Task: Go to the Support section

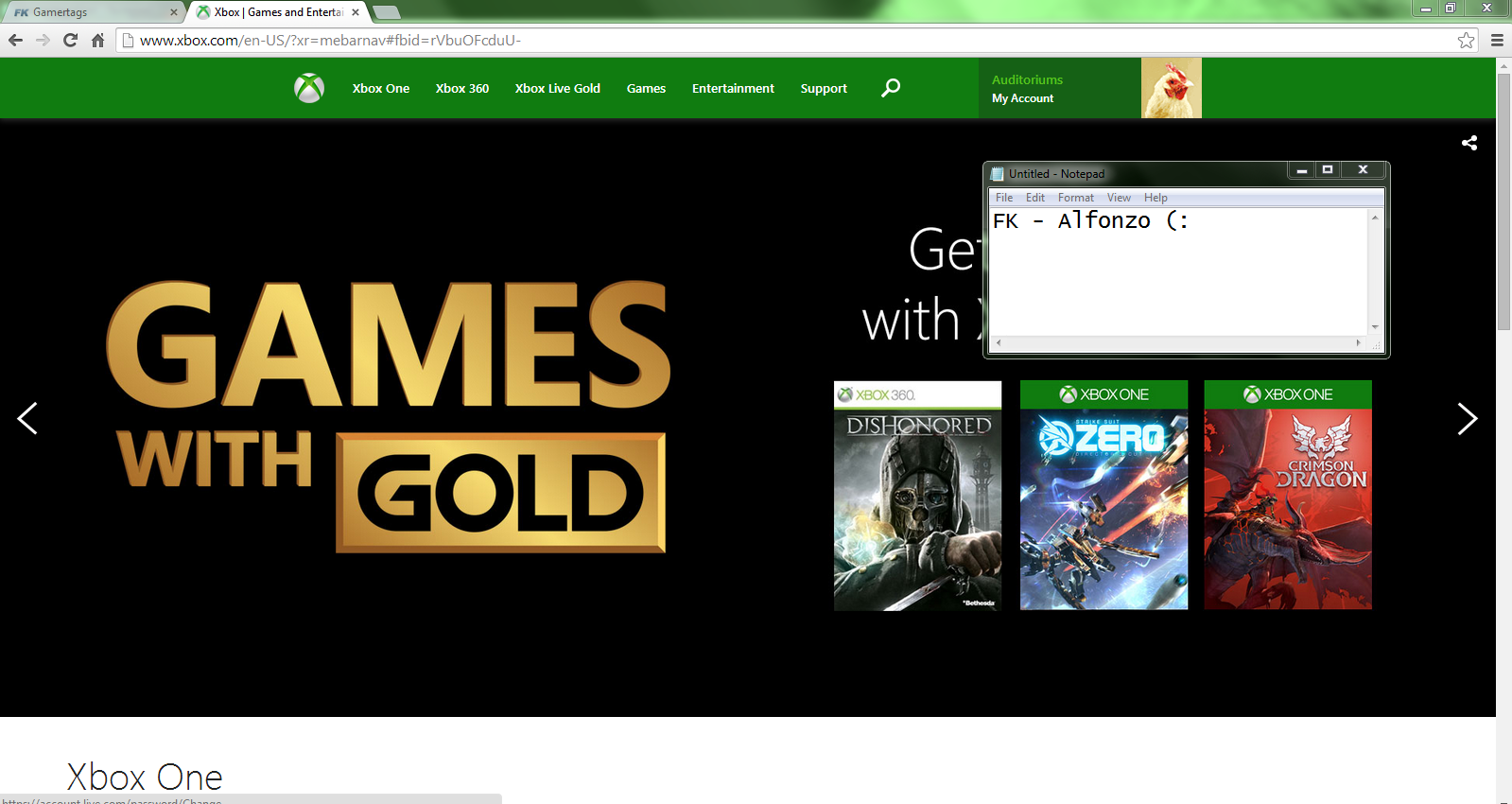Action: click(824, 88)
